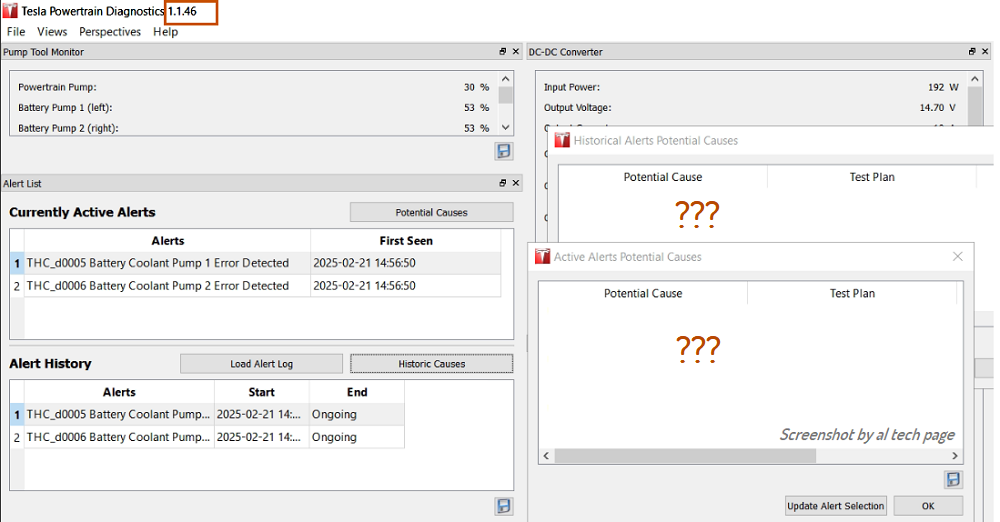The height and width of the screenshot is (522, 1000).
Task: Close Active Alerts Potential Causes dialog
Action: click(957, 257)
